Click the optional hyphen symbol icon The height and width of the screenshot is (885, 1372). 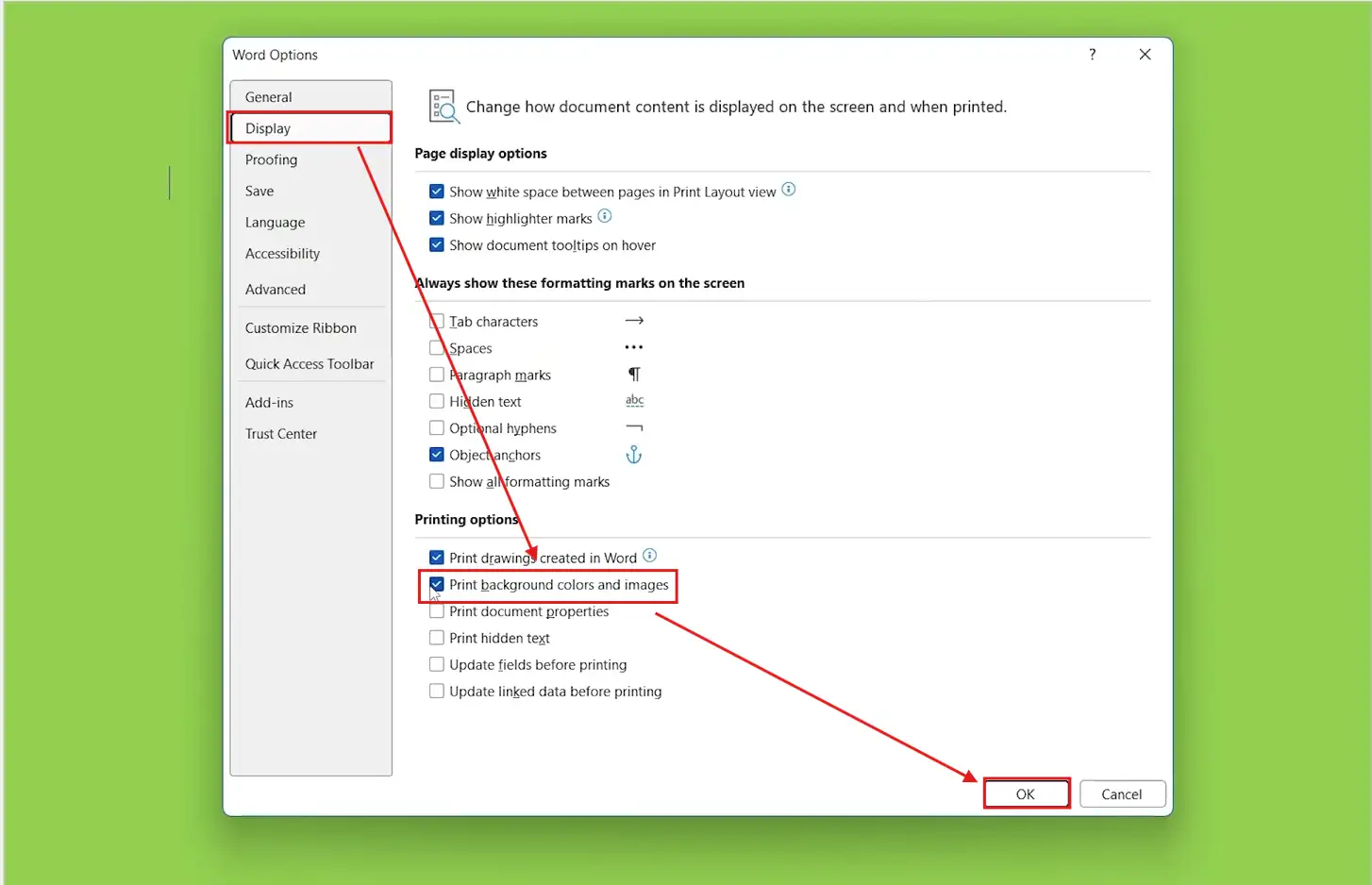[x=634, y=427]
